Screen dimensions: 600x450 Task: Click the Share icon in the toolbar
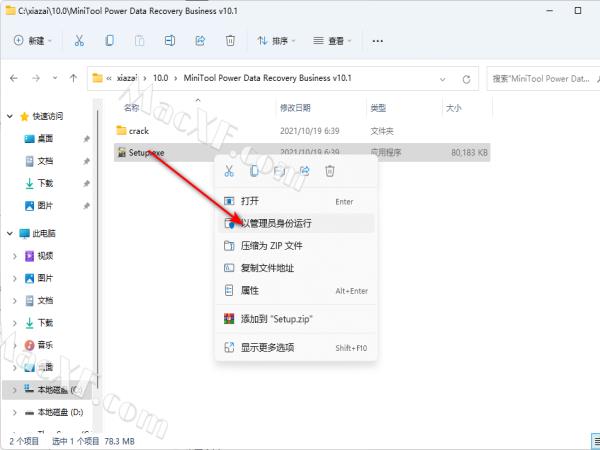(x=200, y=41)
